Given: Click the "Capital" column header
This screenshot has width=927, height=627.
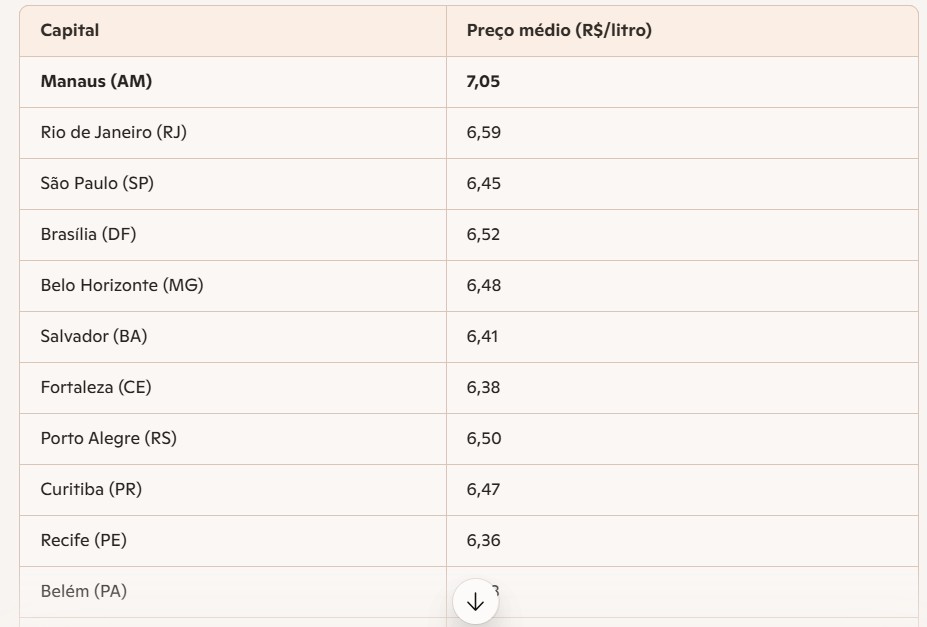Looking at the screenshot, I should point(70,31).
